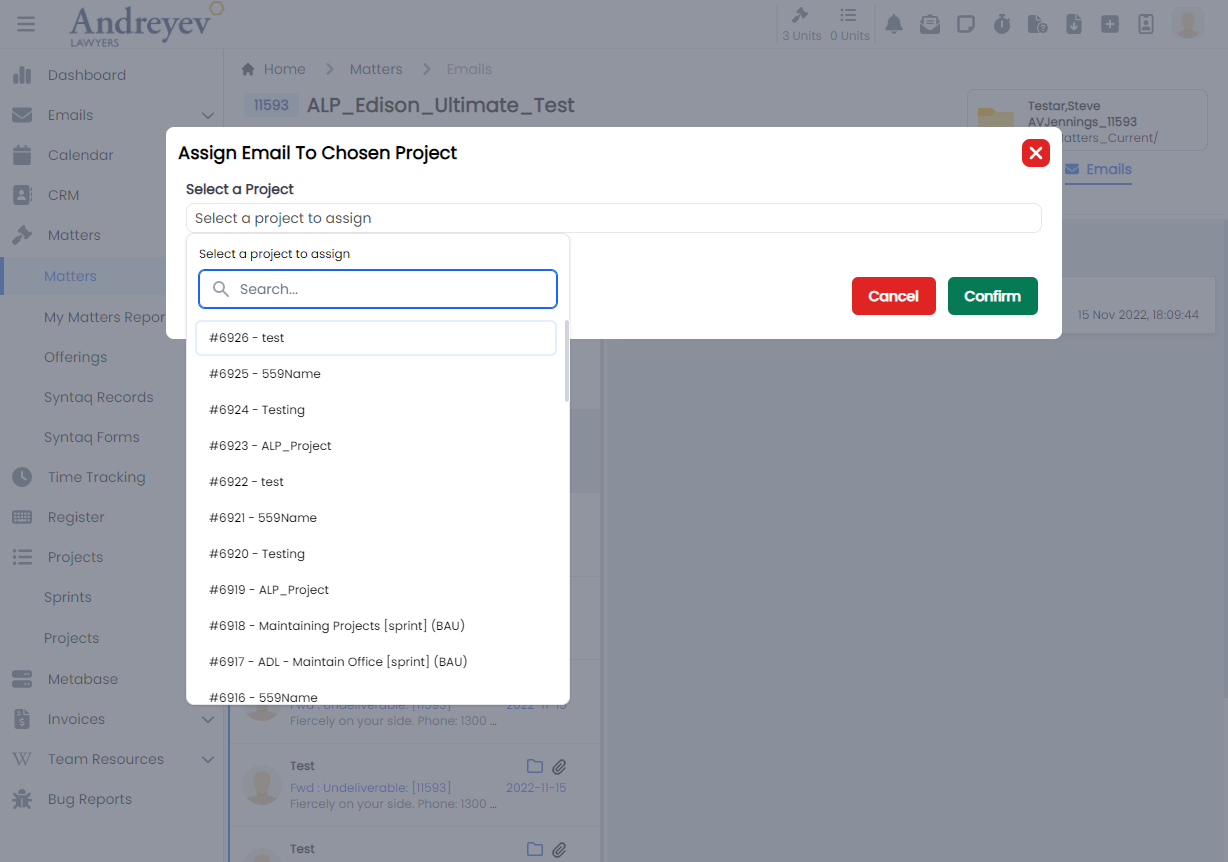Expand the Emails sidebar section

207,116
